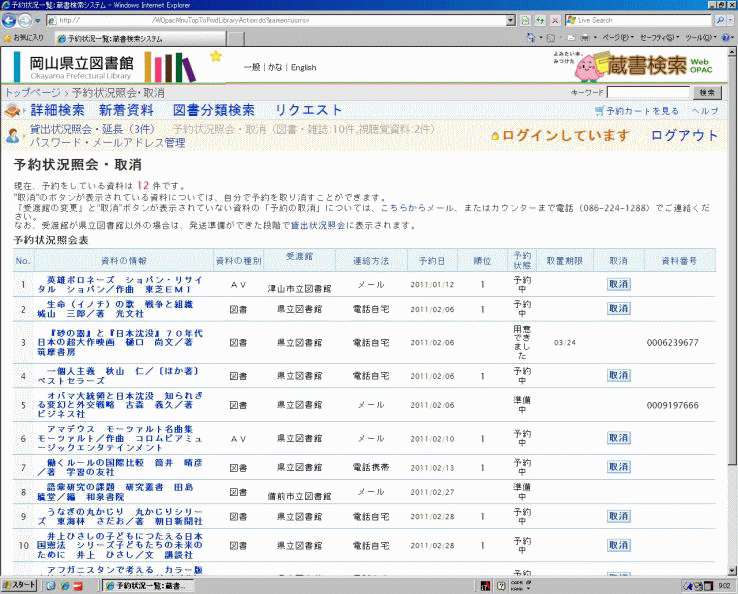
Task: Cancel reservation for 働くルールの国際比較 row
Action: click(x=618, y=466)
